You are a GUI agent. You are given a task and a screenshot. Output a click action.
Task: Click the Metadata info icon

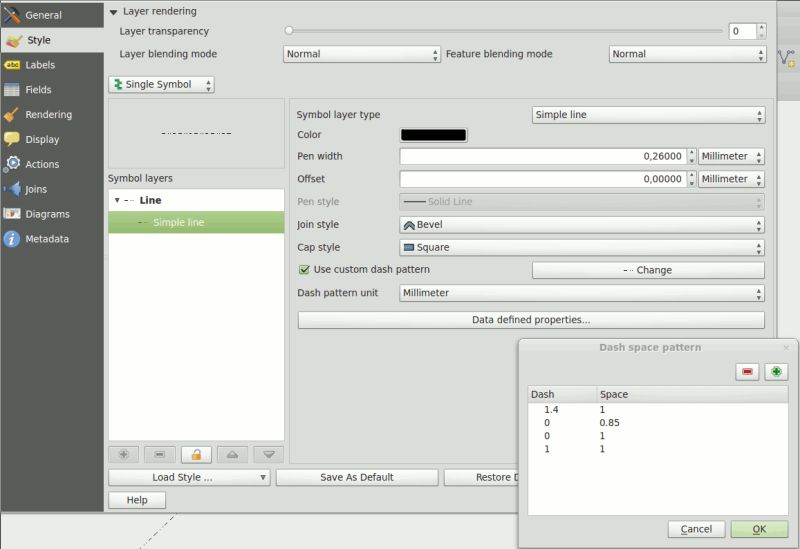point(11,239)
